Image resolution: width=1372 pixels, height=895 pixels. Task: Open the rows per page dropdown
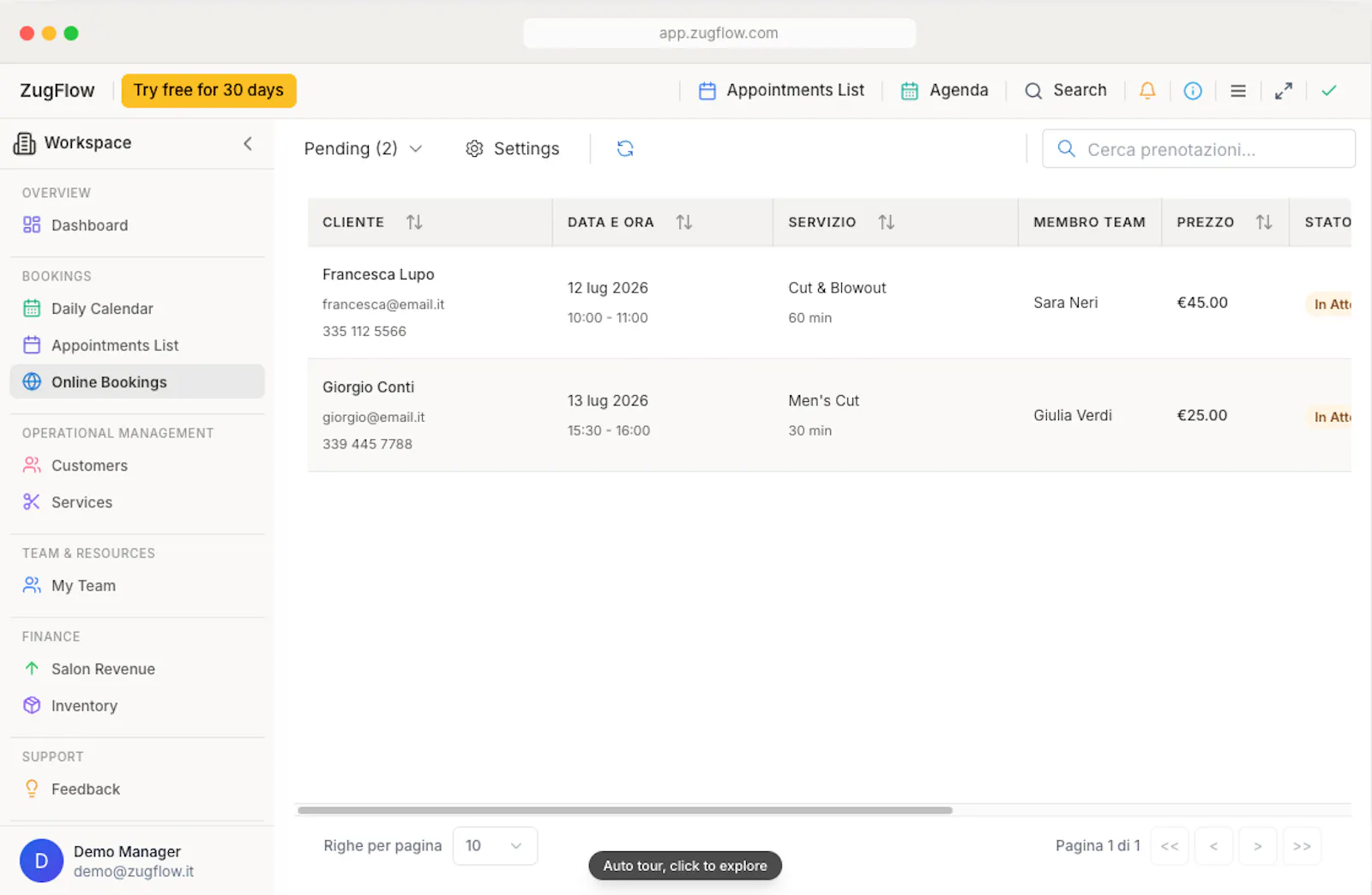(x=495, y=845)
